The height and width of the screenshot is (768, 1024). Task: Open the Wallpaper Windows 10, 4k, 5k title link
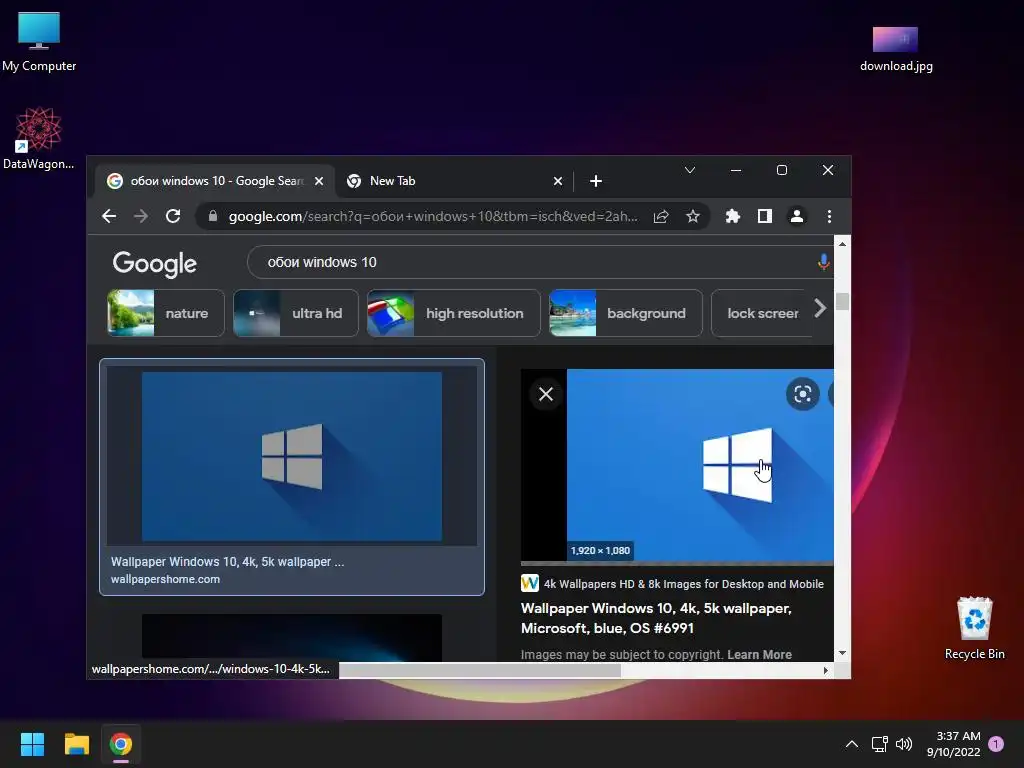tap(656, 618)
